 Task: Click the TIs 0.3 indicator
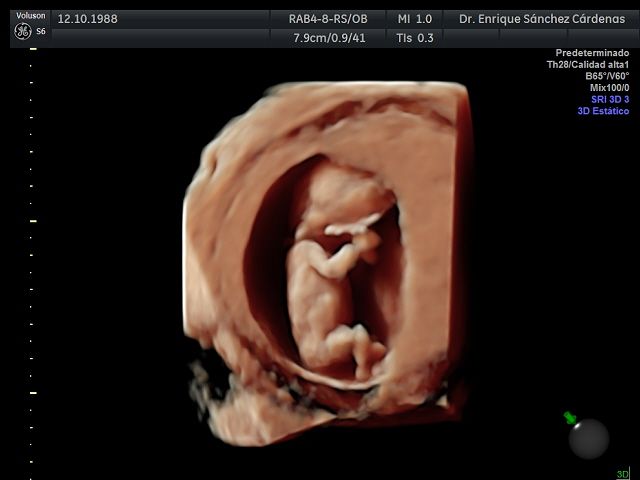click(415, 38)
